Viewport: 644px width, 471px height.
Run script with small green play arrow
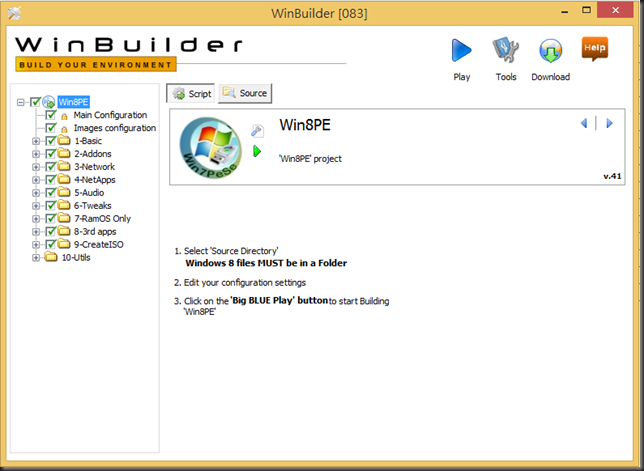click(x=257, y=151)
